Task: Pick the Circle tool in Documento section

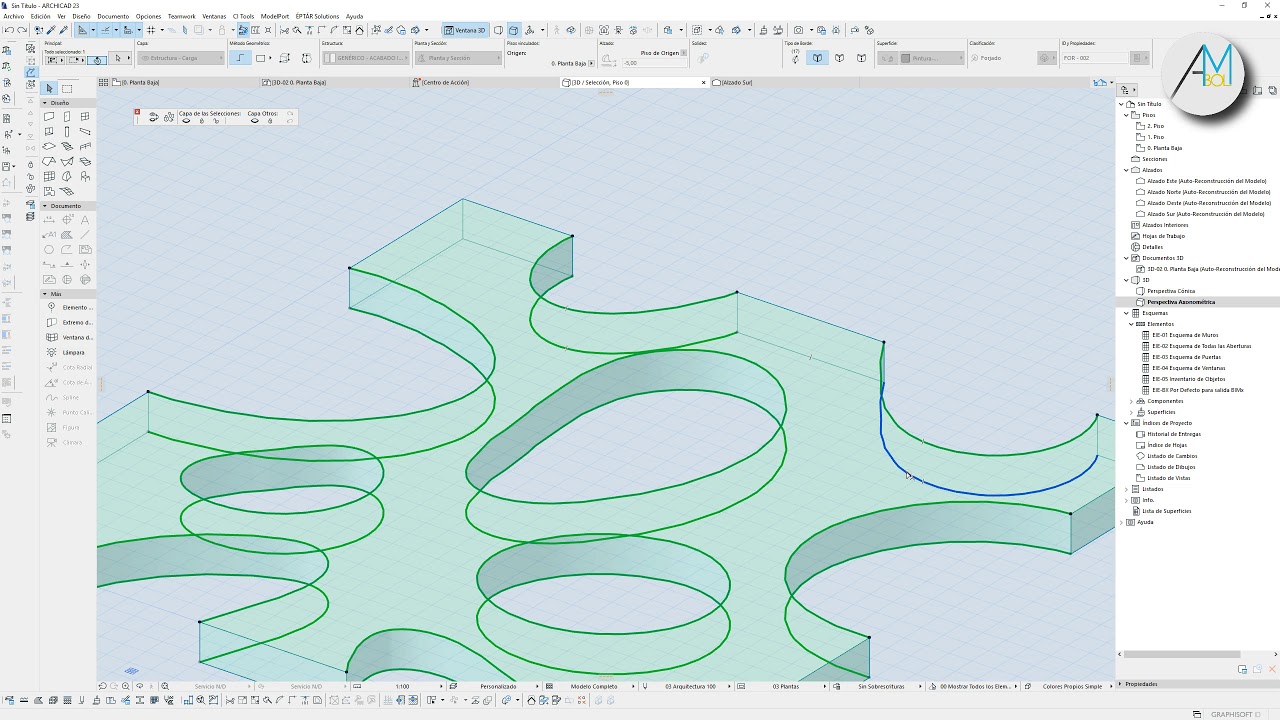Action: (49, 250)
